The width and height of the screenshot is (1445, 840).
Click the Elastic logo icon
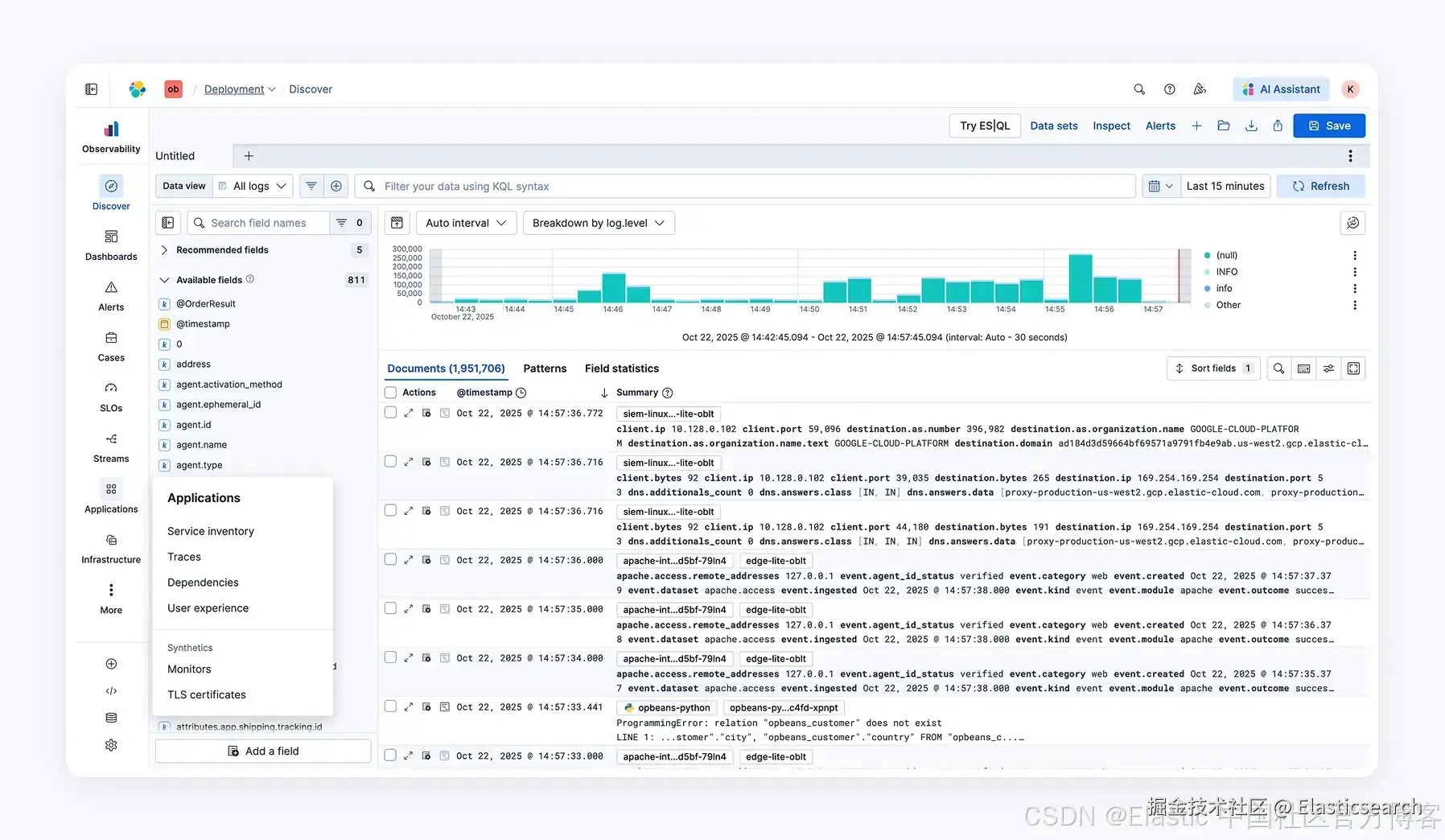138,89
